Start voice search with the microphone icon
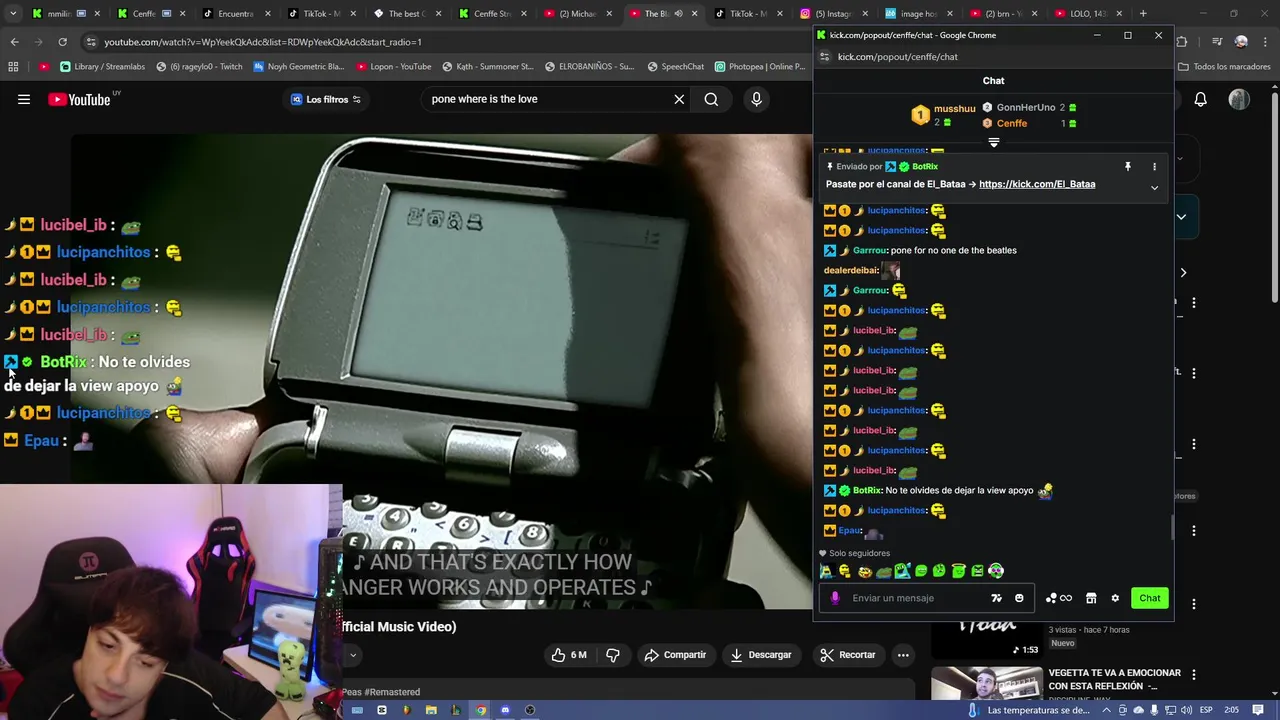Image resolution: width=1280 pixels, height=720 pixels. point(756,99)
